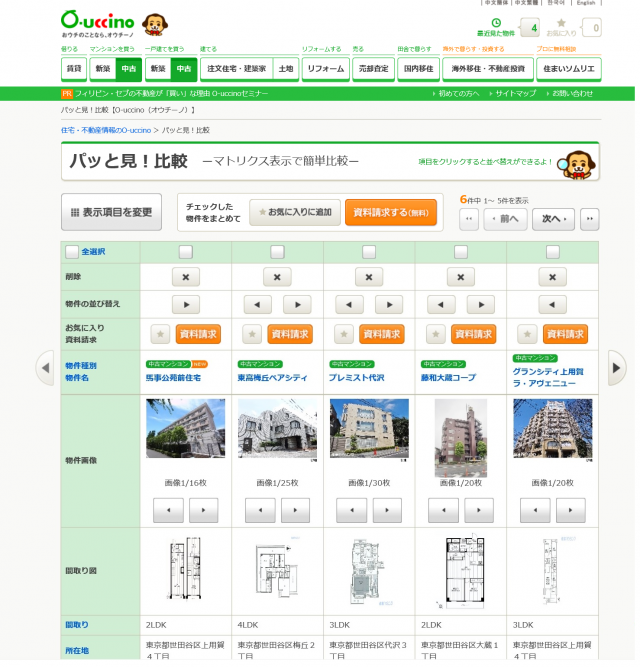640x667 pixels.
Task: Click the dog mascot next to the logo
Action: pyautogui.click(x=155, y=25)
